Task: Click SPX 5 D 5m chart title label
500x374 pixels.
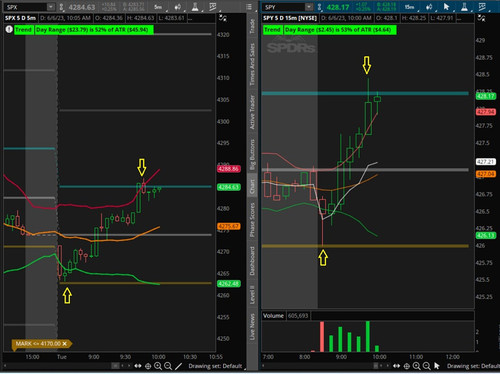Action: pyautogui.click(x=20, y=18)
